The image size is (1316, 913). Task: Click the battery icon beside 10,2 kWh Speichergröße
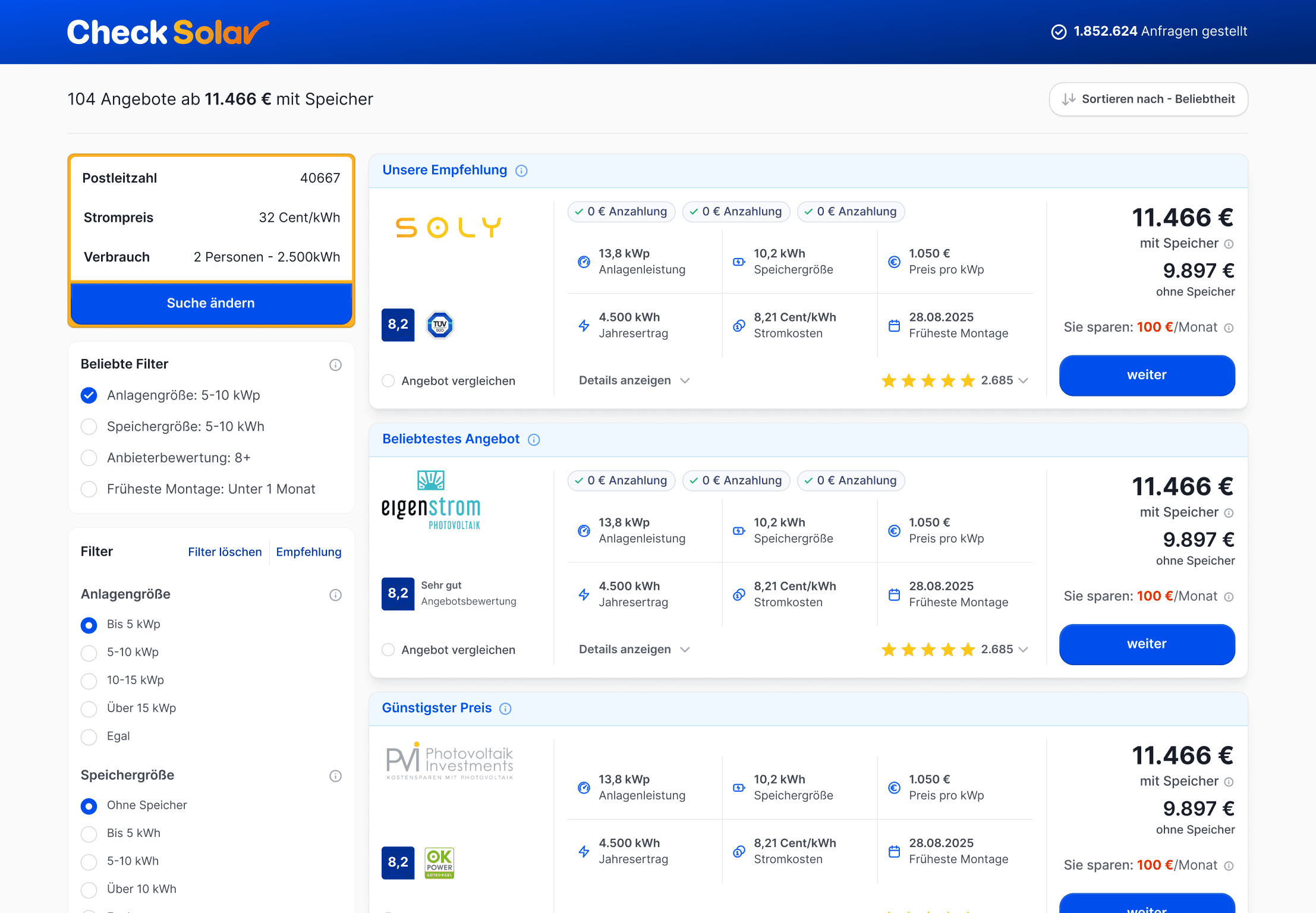(x=738, y=261)
